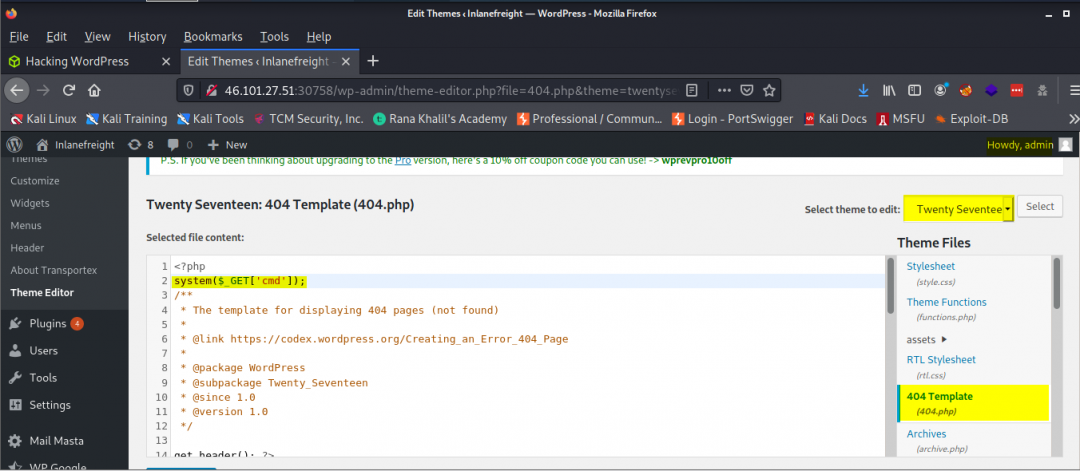
Task: Click New in the admin bar
Action: [x=227, y=145]
